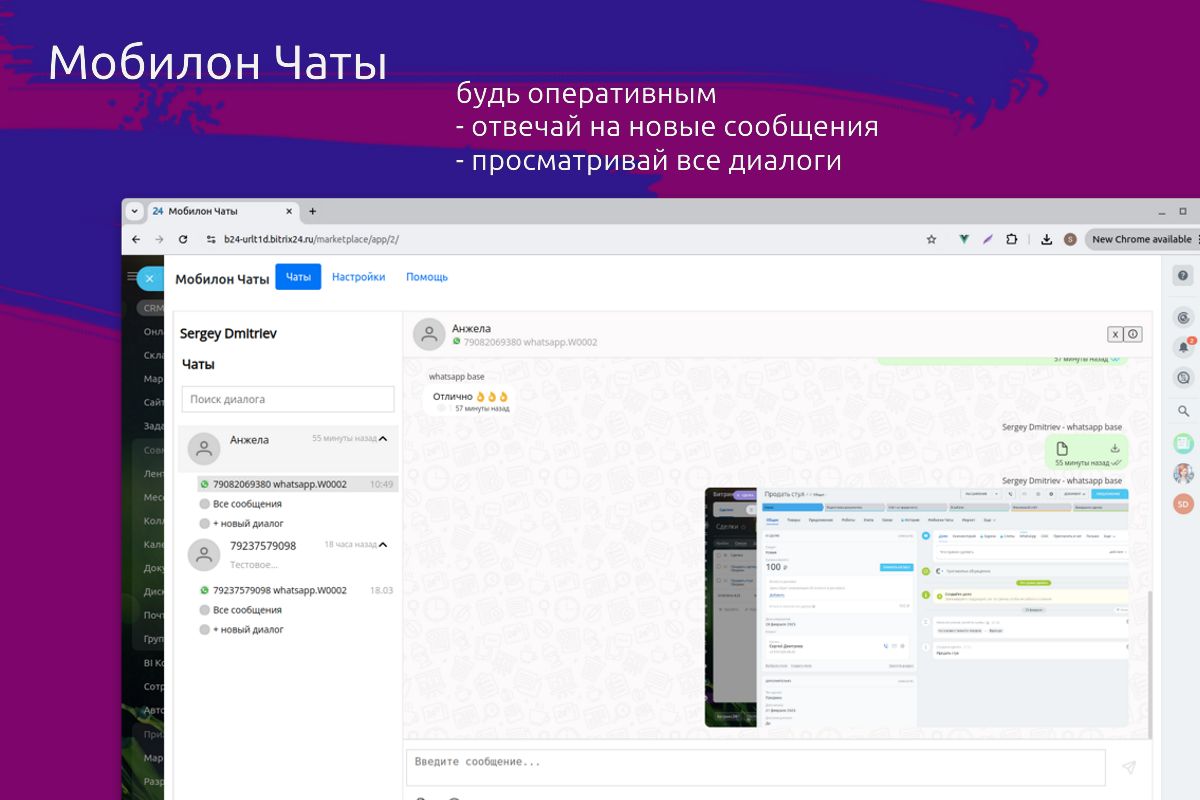
Task: Open Chrome extensions puzzle icon
Action: [x=1012, y=240]
